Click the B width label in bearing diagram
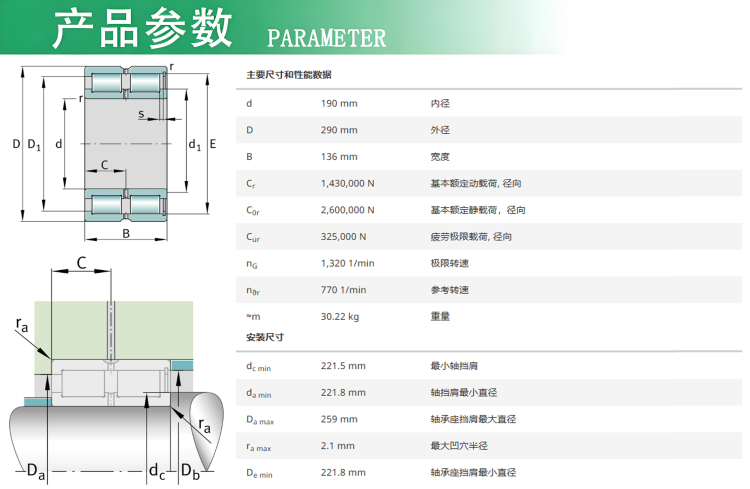This screenshot has height=489, width=750. 126,233
